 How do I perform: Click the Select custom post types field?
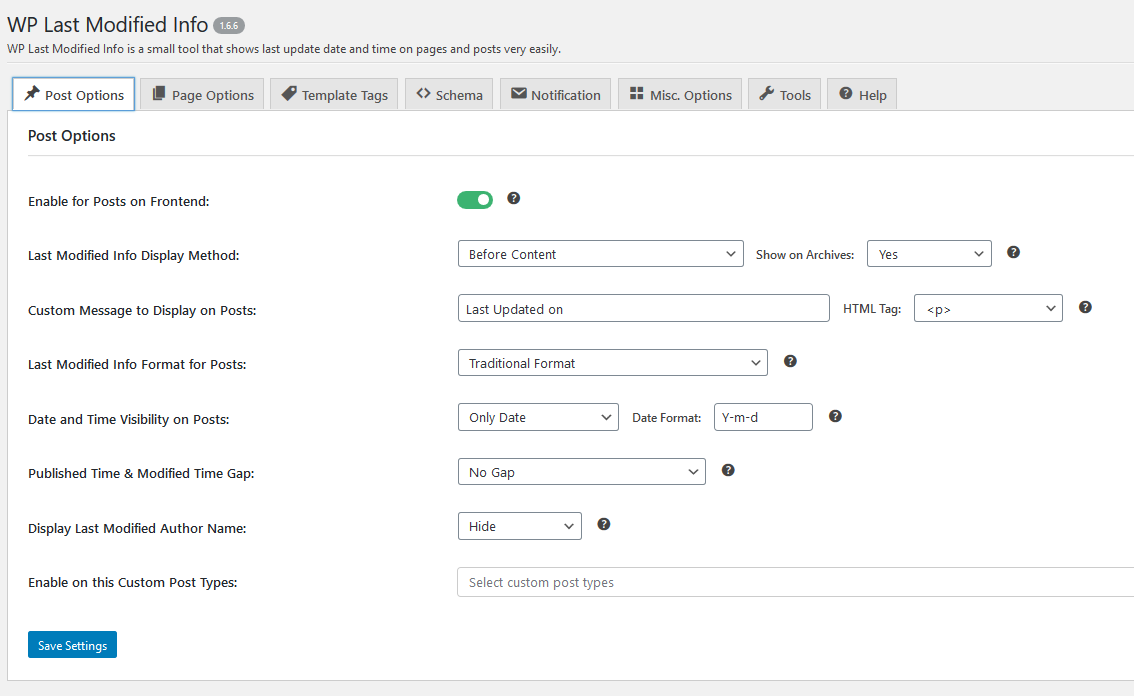796,582
